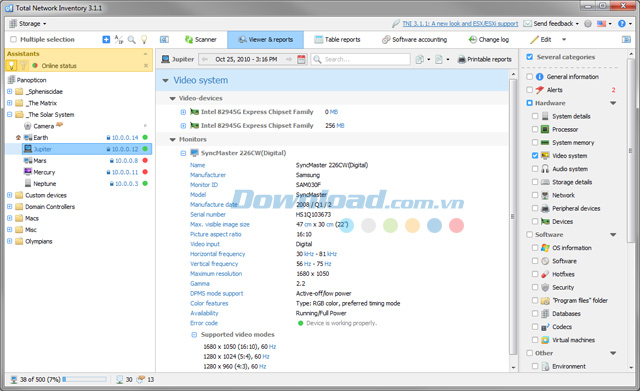This screenshot has height=391, width=640.
Task: Click the settings gear icon
Action: pyautogui.click(x=588, y=24)
